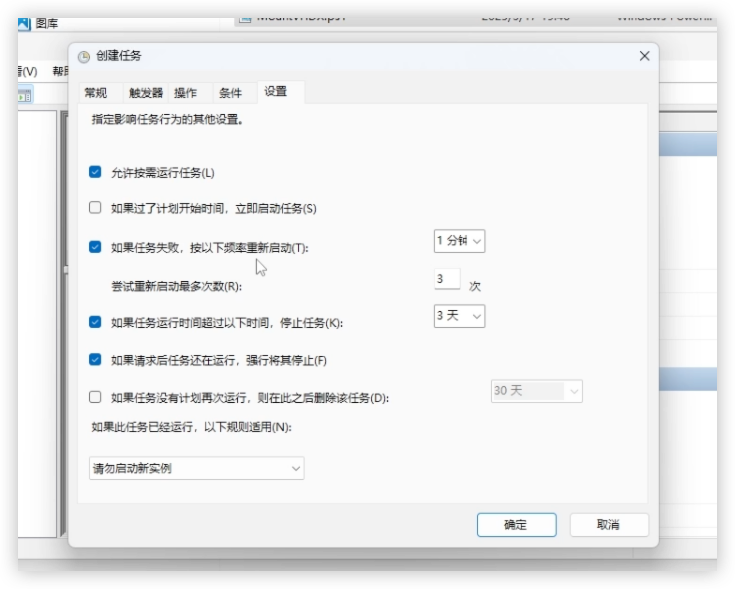The height and width of the screenshot is (589, 735).
Task: Toggle the 允许按需运行任务 checkbox
Action: (x=95, y=172)
